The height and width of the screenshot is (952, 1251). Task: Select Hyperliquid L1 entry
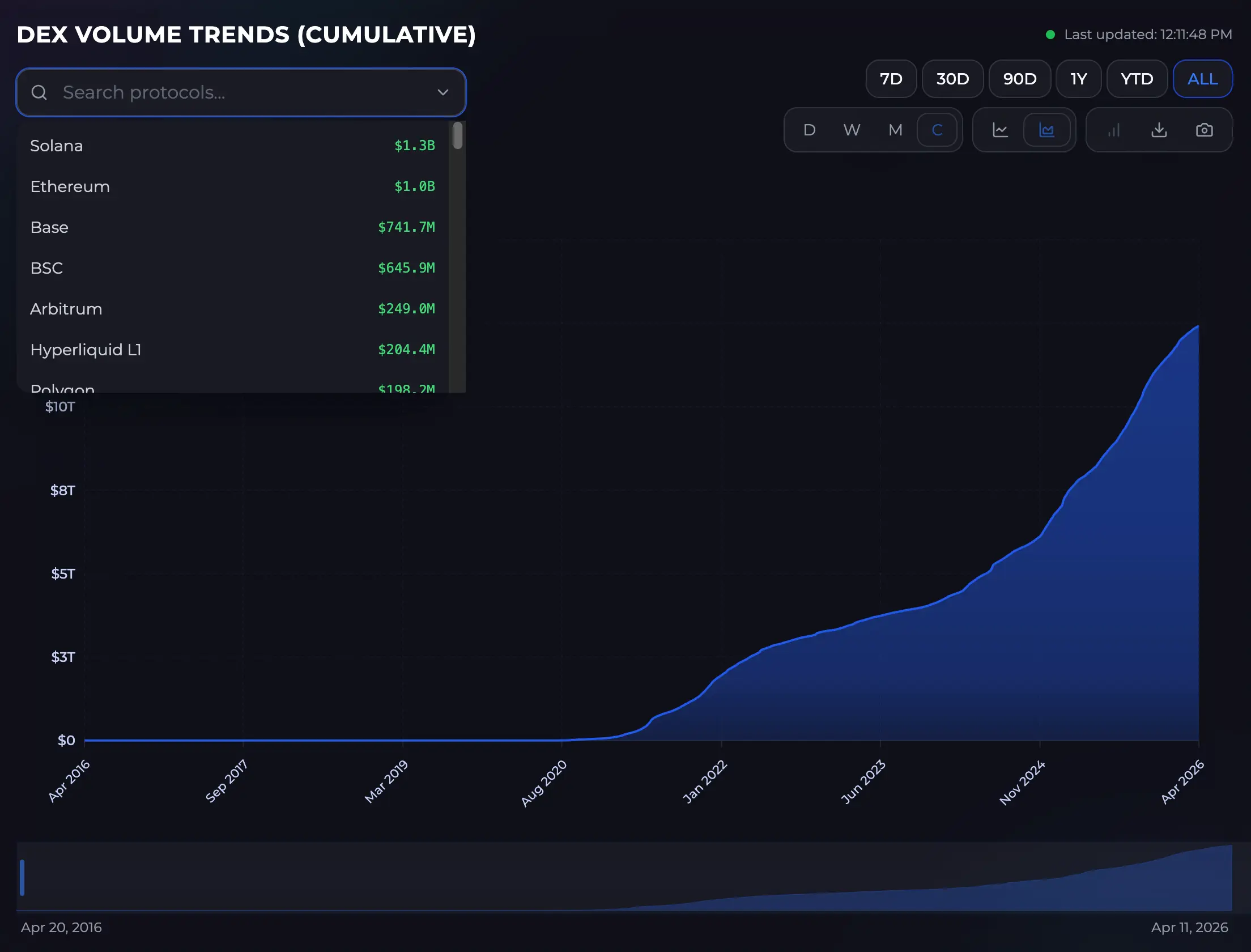click(233, 350)
